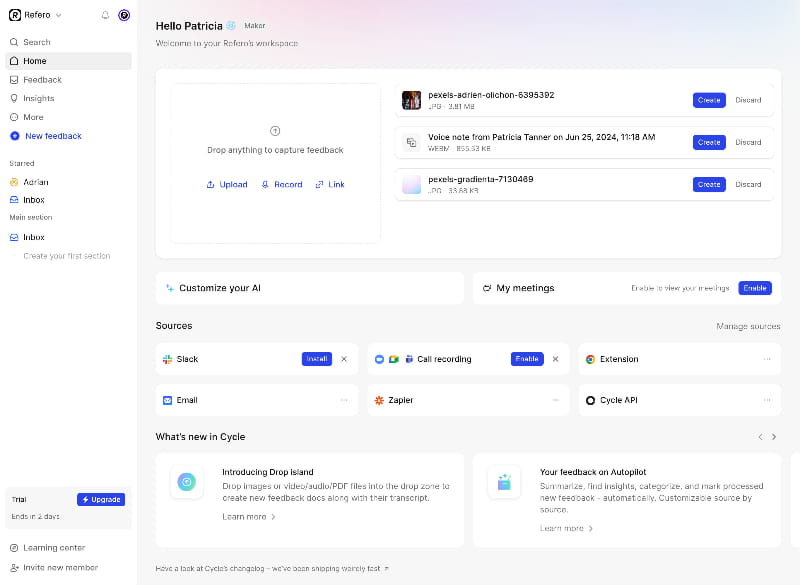This screenshot has width=800, height=585.
Task: Click the New feedback target icon
Action: (x=16, y=135)
